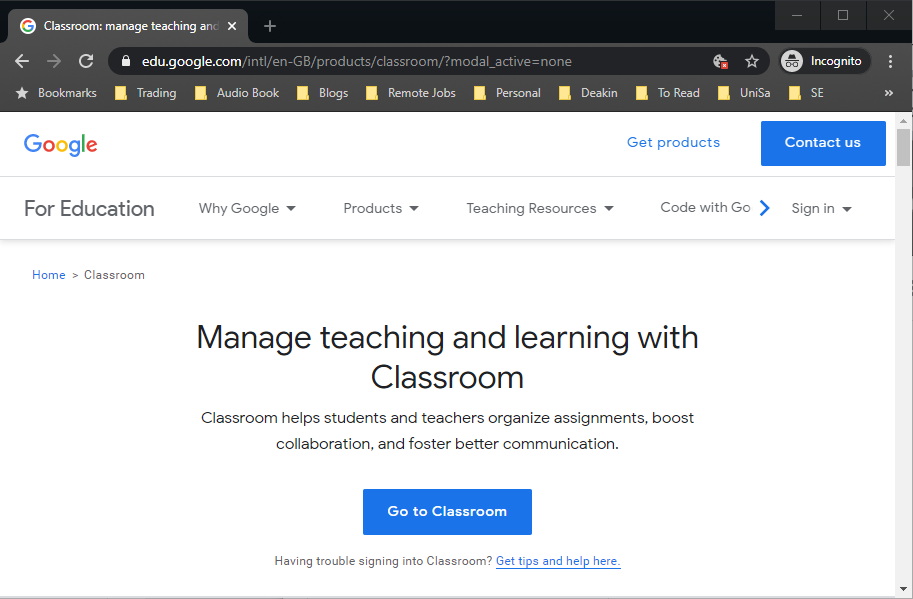The image size is (913, 599).
Task: Open Chrome's three-dot menu
Action: pos(890,61)
